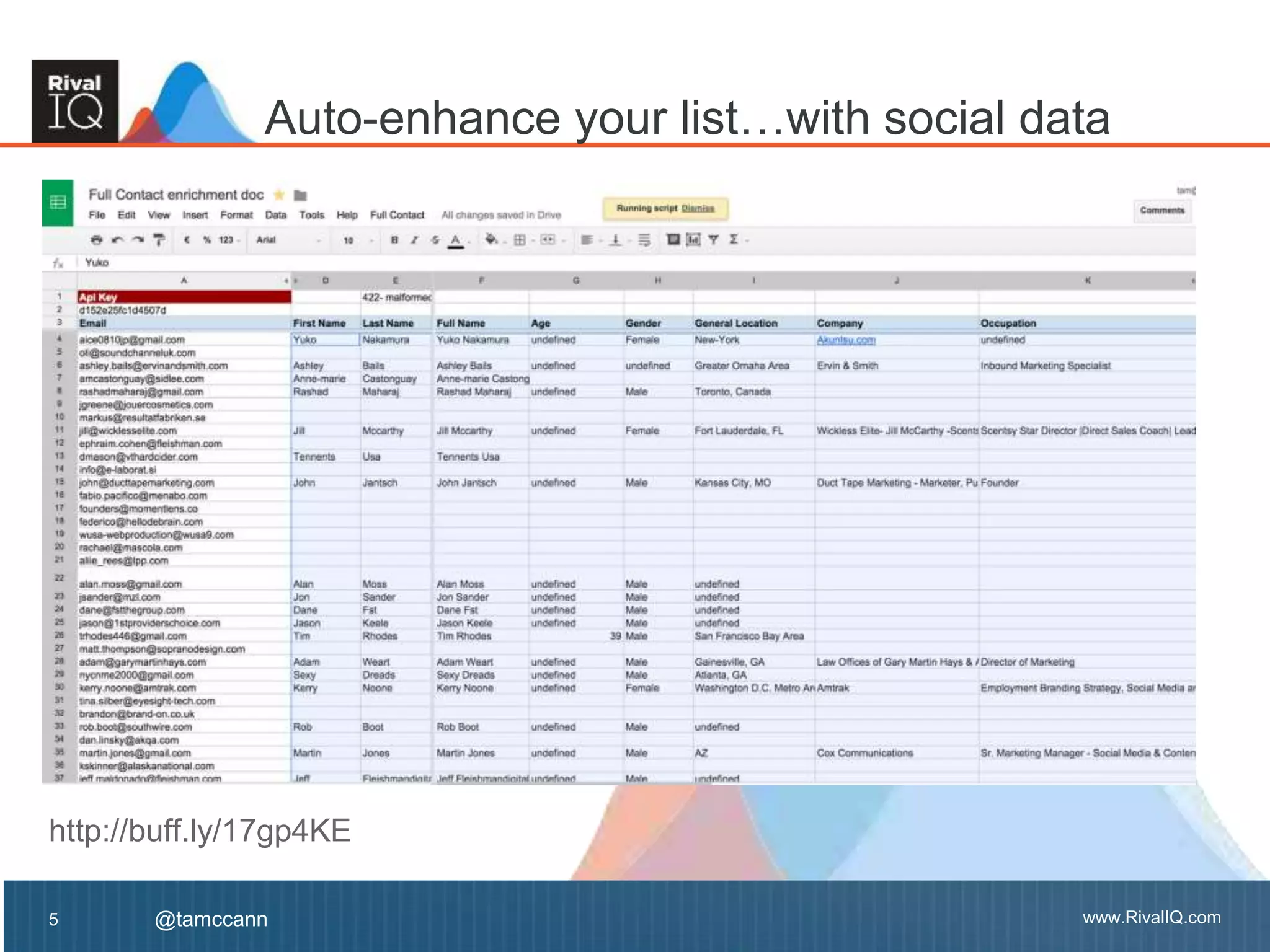Image resolution: width=1270 pixels, height=952 pixels.
Task: Toggle Strikethrough formatting
Action: coord(435,240)
